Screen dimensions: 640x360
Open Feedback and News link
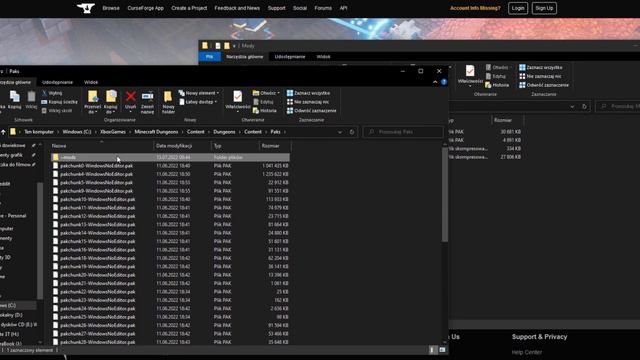(237, 8)
